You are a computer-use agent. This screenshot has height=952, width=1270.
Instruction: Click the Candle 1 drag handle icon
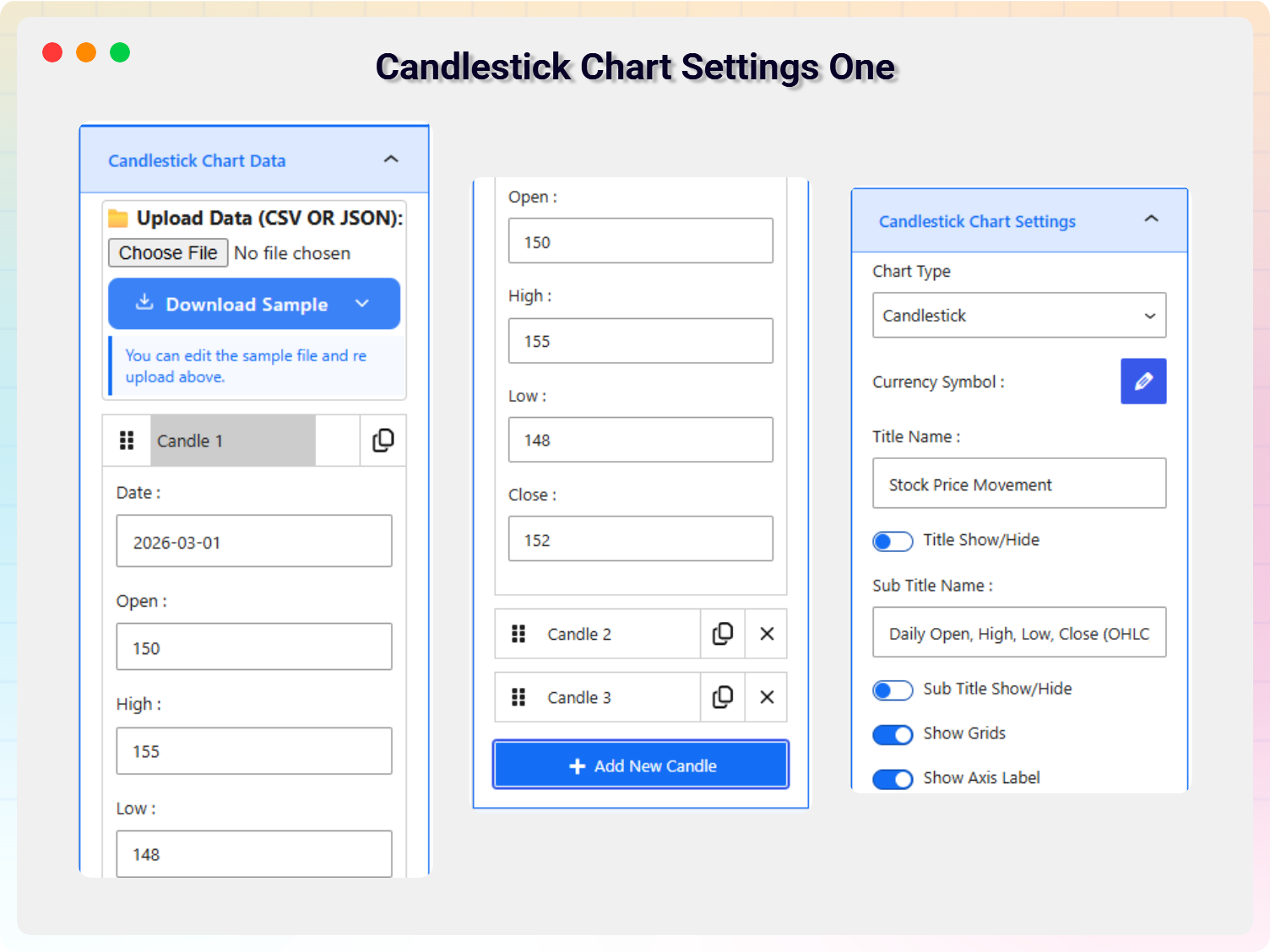[127, 441]
